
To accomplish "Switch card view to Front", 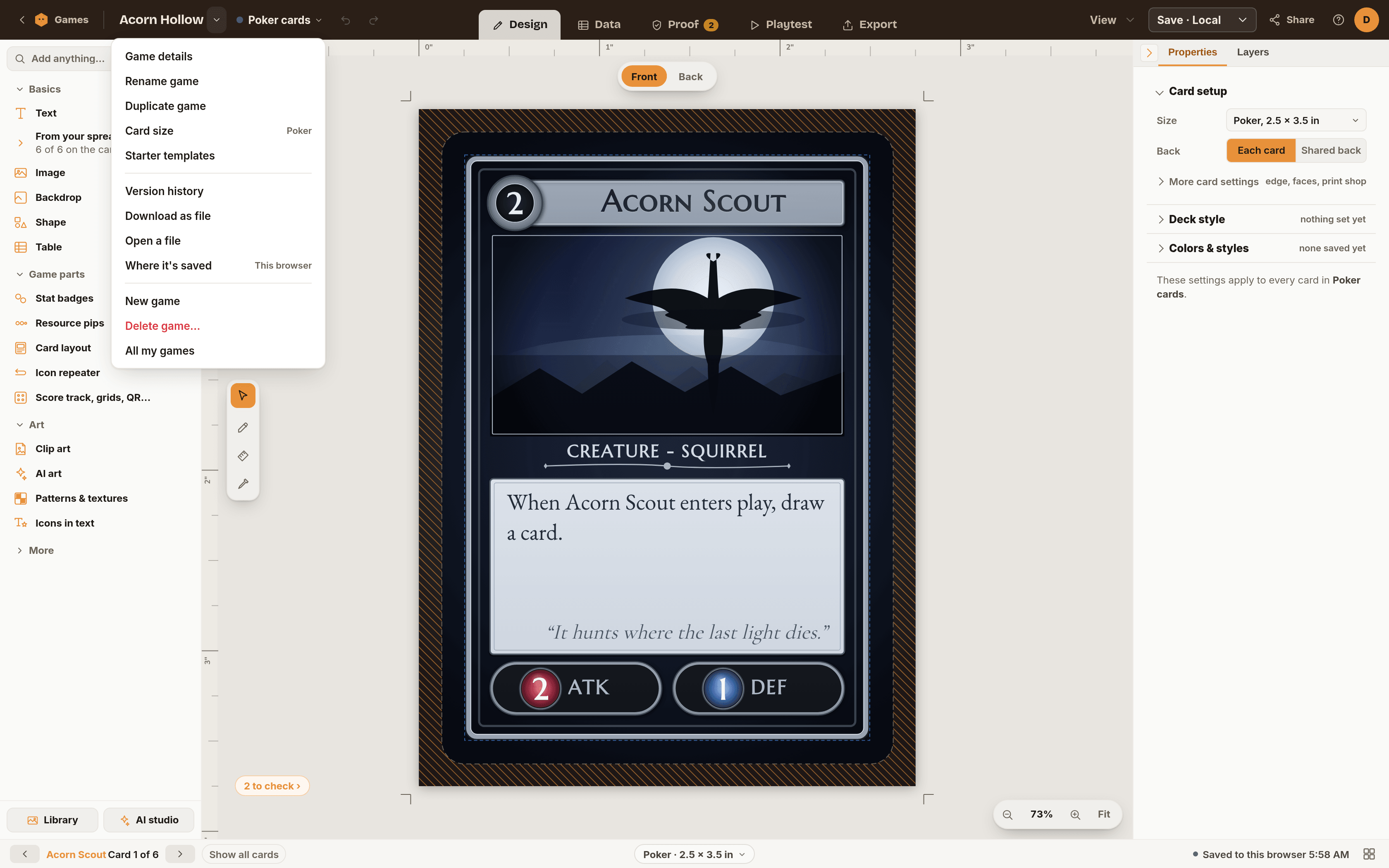I will click(x=643, y=76).
